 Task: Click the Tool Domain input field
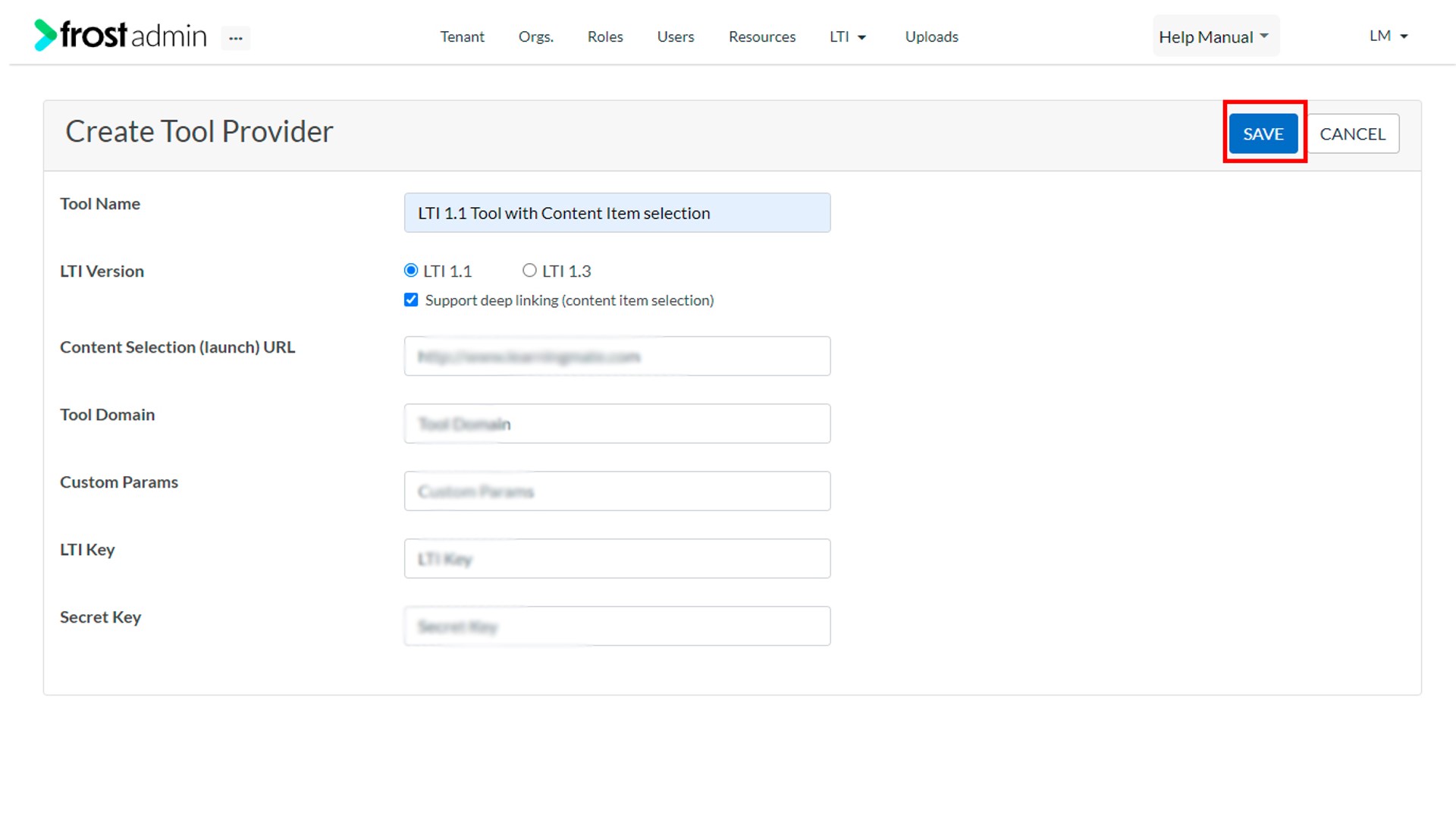point(617,424)
